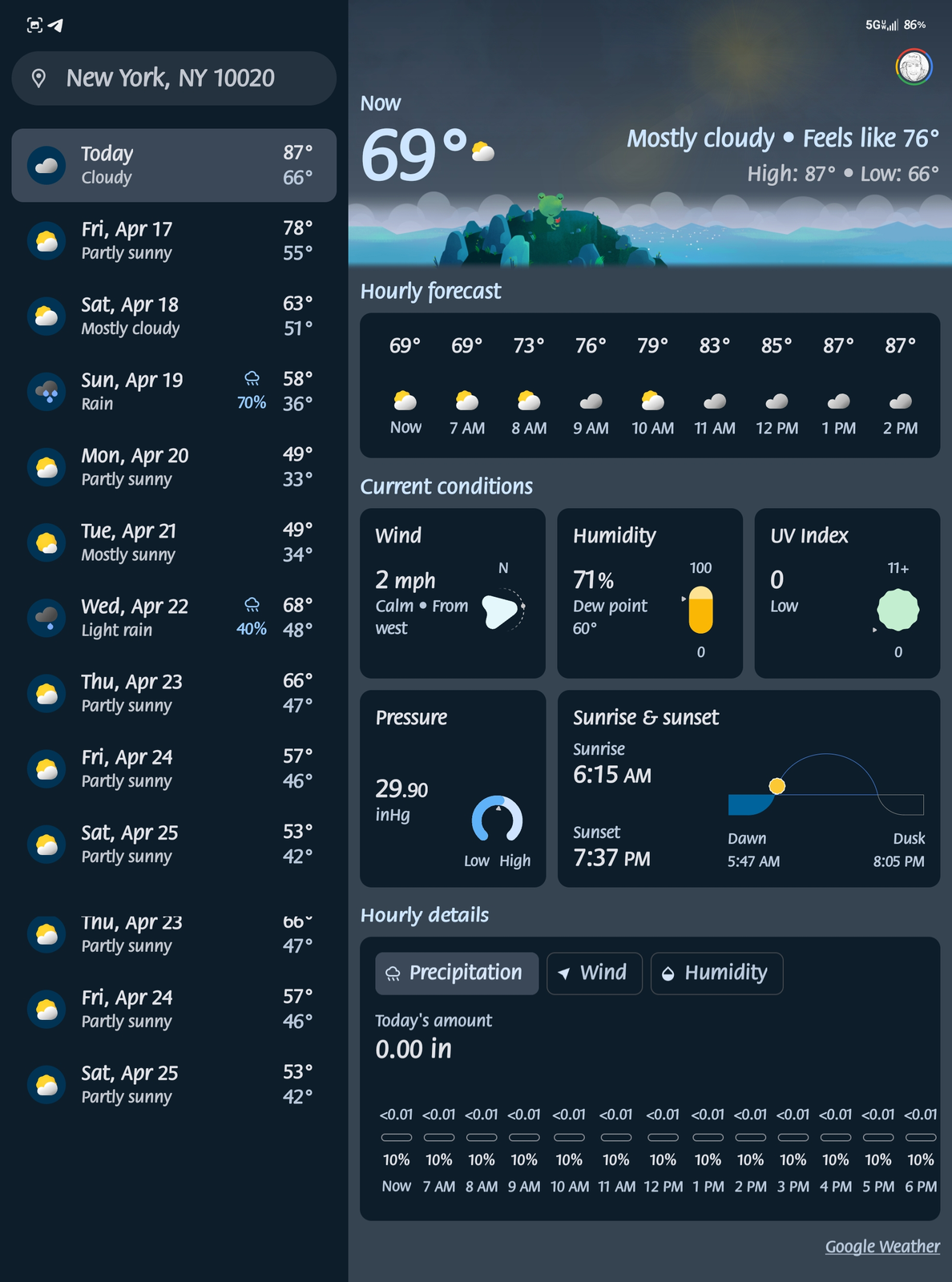Tap the UV index green gauge shape
This screenshot has height=1282, width=952.
pyautogui.click(x=898, y=610)
